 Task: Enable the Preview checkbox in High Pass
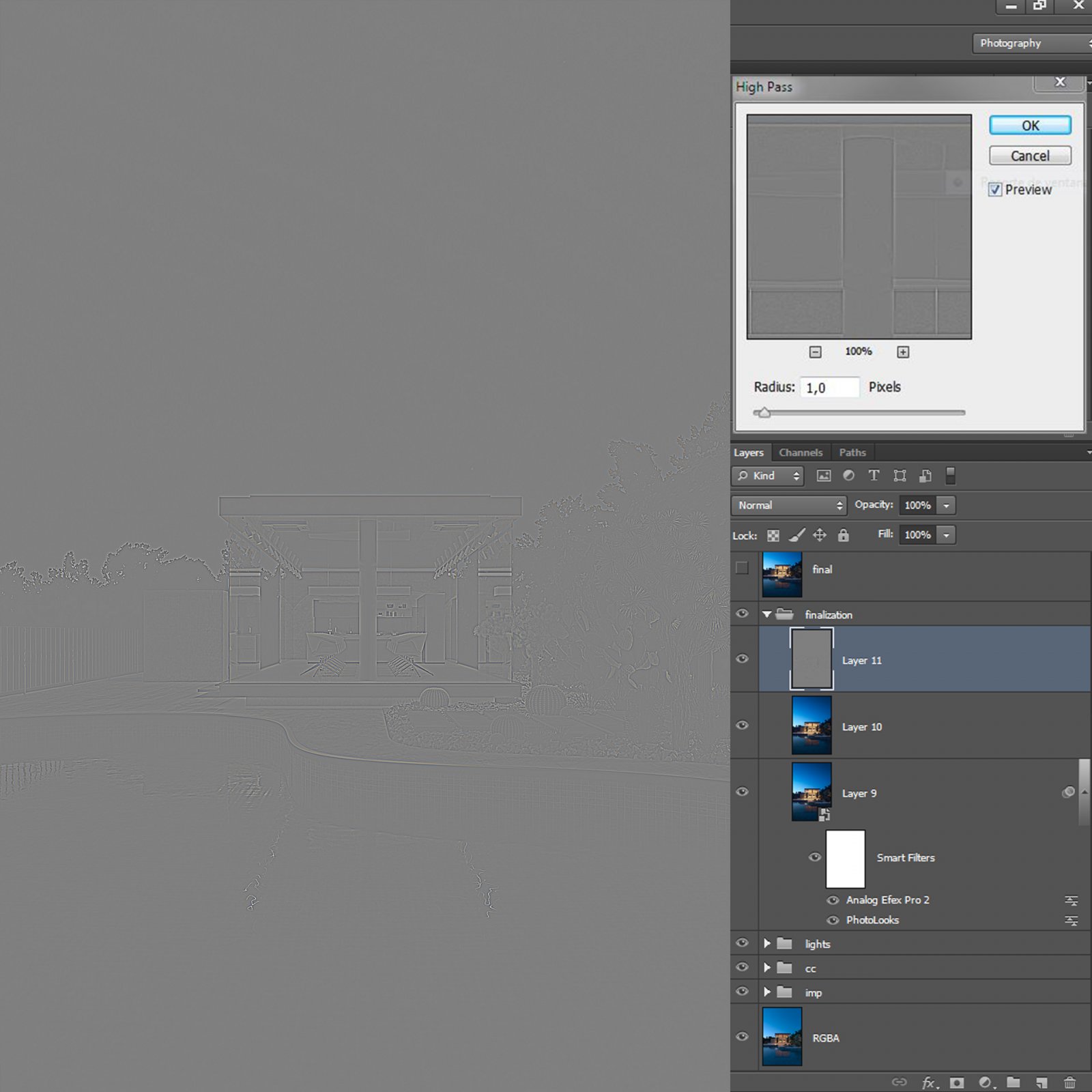tap(996, 190)
